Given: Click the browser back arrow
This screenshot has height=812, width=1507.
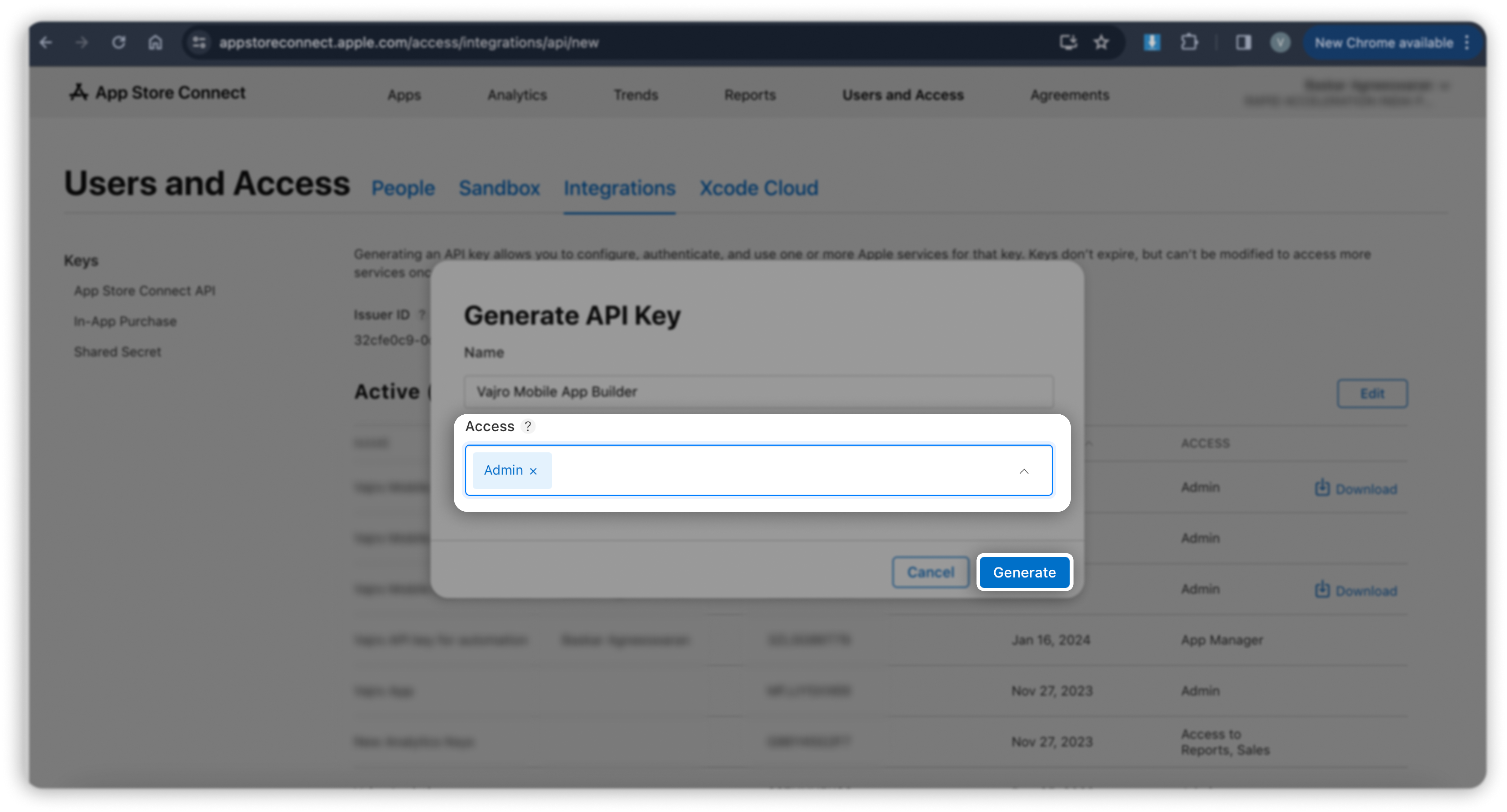Looking at the screenshot, I should click(46, 42).
